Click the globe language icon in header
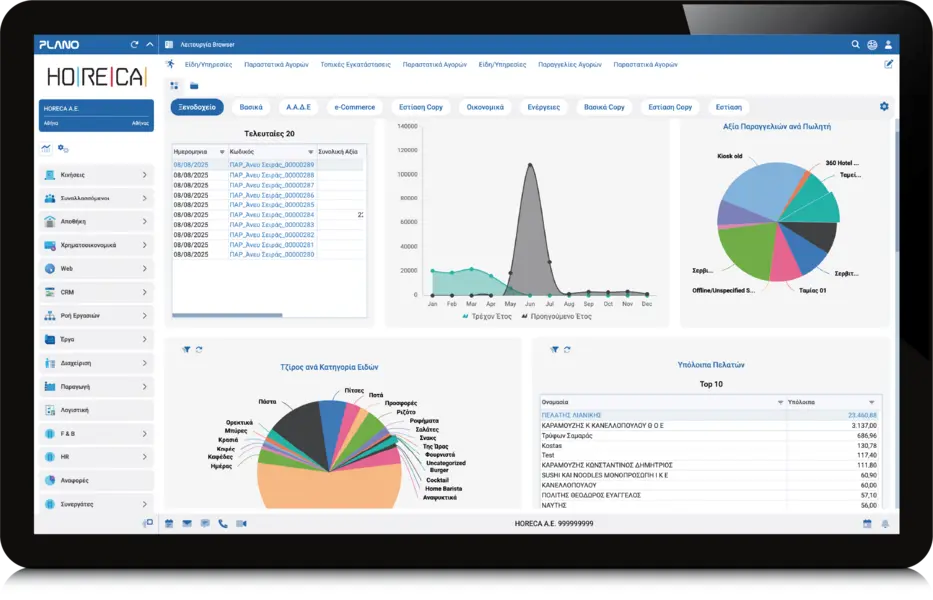 click(x=872, y=45)
